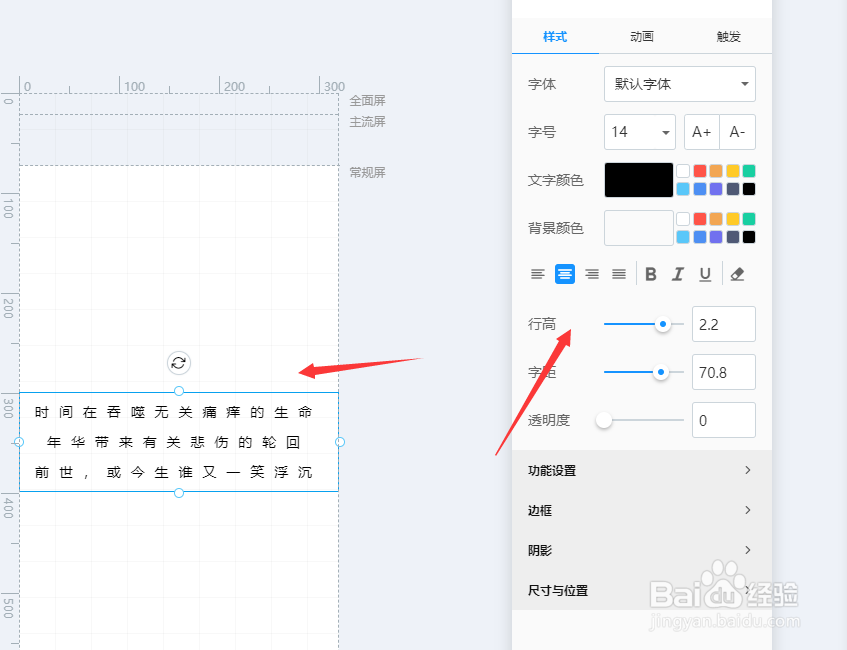
Task: Toggle bold formatting on the text
Action: pos(650,273)
